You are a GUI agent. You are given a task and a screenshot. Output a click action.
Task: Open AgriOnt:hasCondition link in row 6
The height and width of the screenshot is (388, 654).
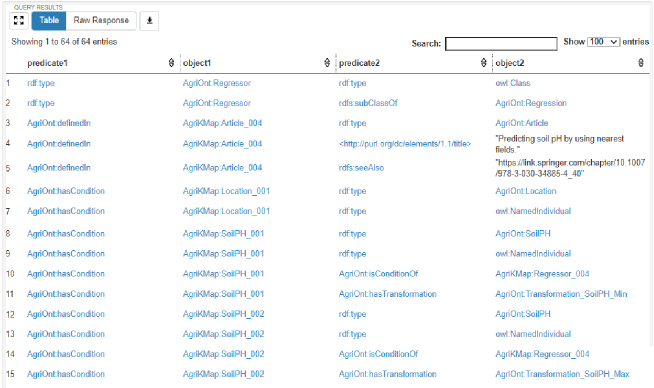click(66, 191)
